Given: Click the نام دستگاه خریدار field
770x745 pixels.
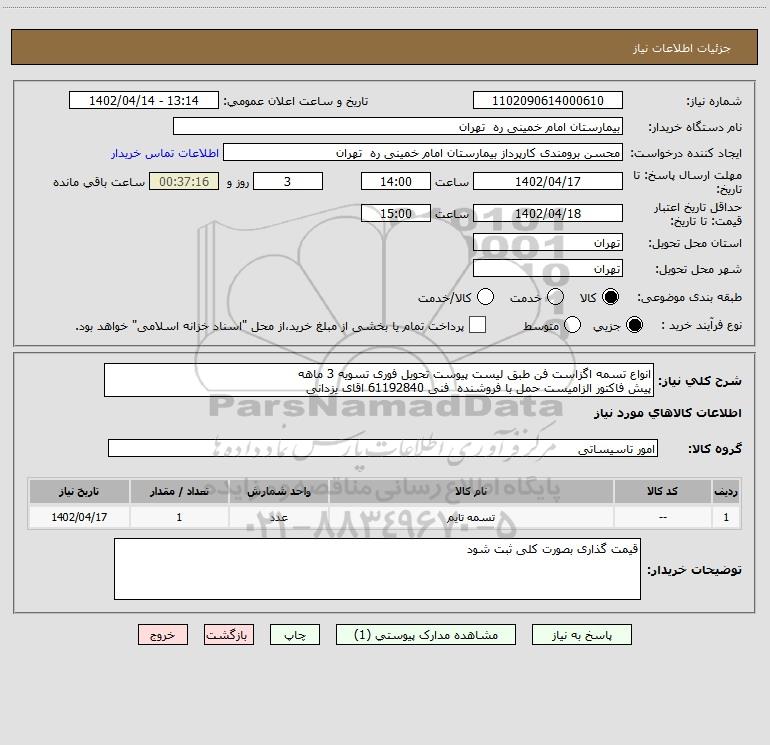Looking at the screenshot, I should click(x=398, y=126).
